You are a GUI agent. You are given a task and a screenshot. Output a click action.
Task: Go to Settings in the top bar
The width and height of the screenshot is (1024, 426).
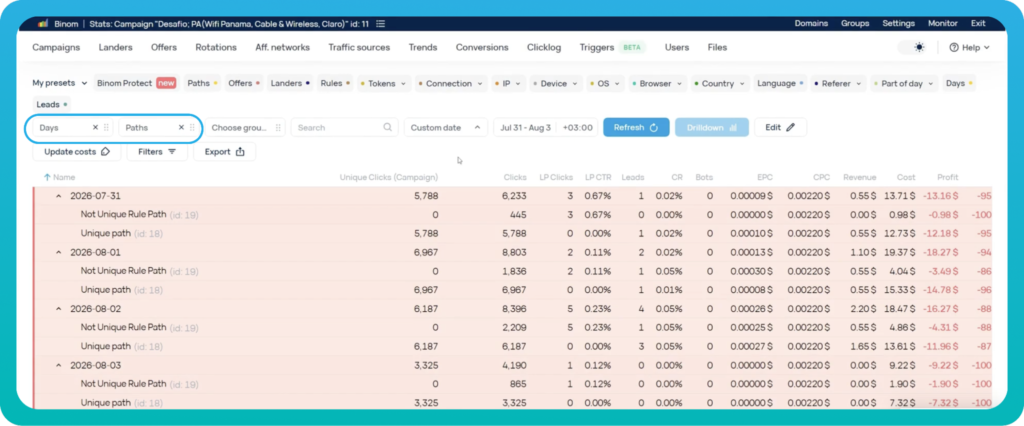click(899, 24)
